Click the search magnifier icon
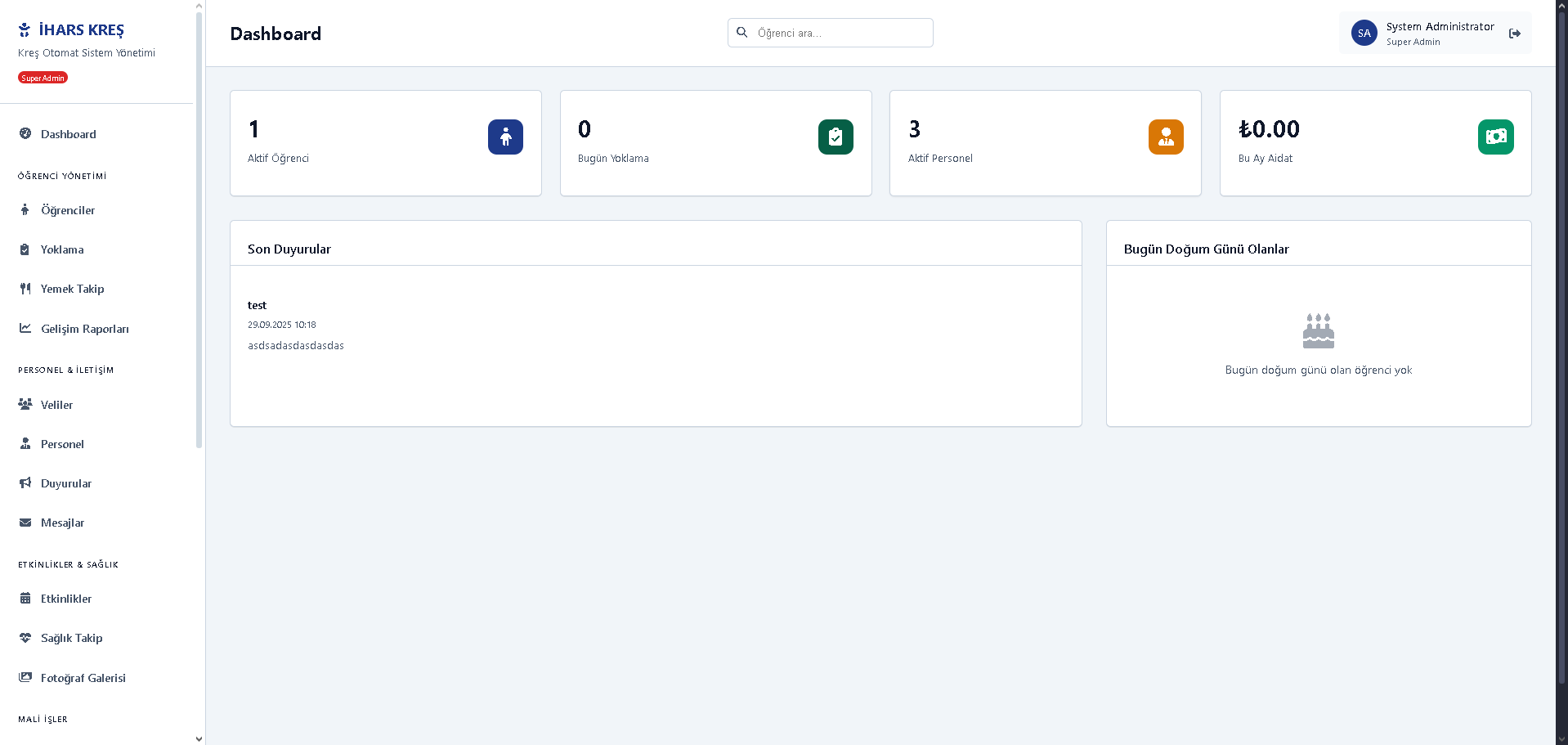Viewport: 1568px width, 745px height. [742, 33]
